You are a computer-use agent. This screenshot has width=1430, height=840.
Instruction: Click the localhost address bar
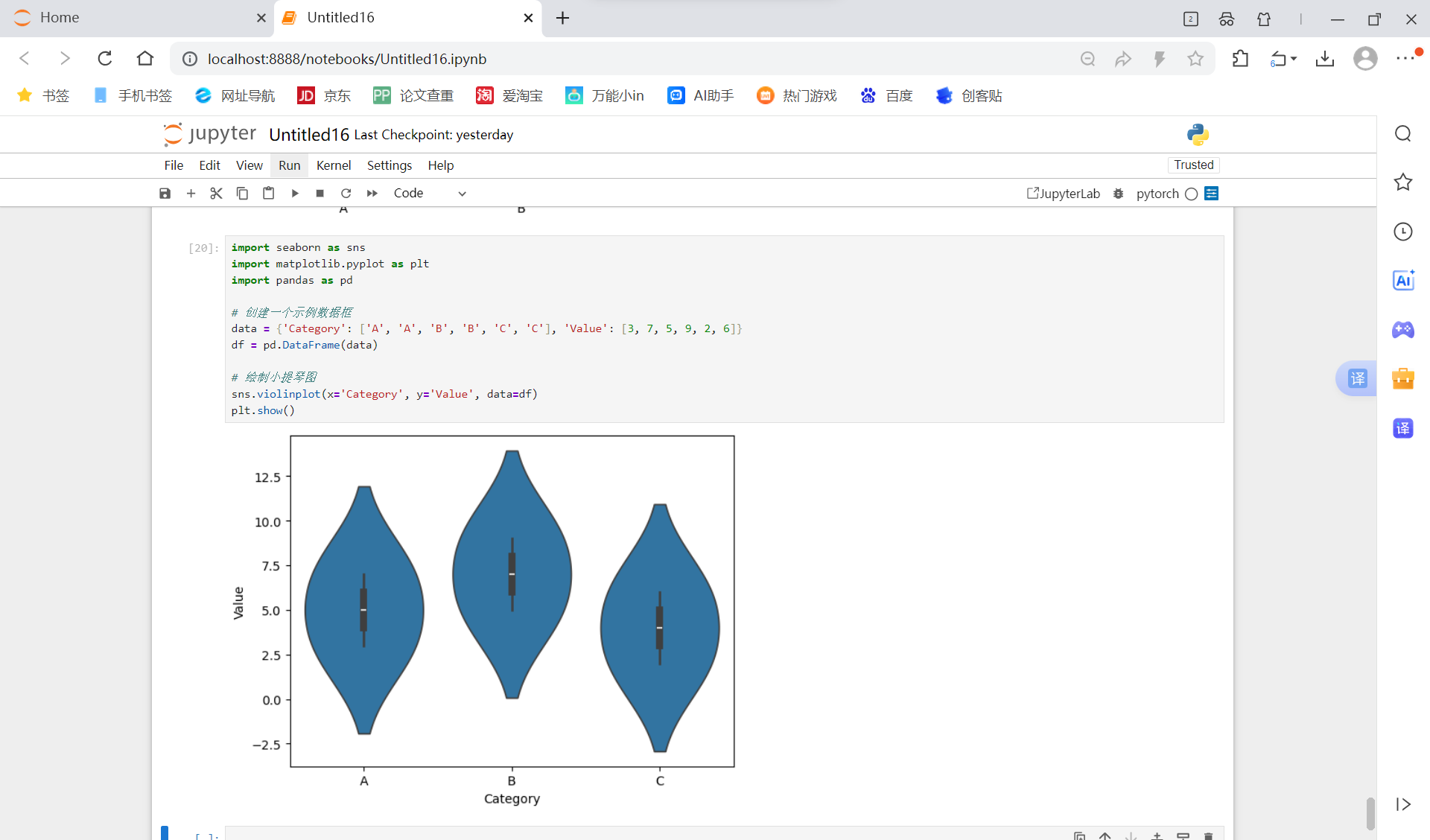(346, 59)
